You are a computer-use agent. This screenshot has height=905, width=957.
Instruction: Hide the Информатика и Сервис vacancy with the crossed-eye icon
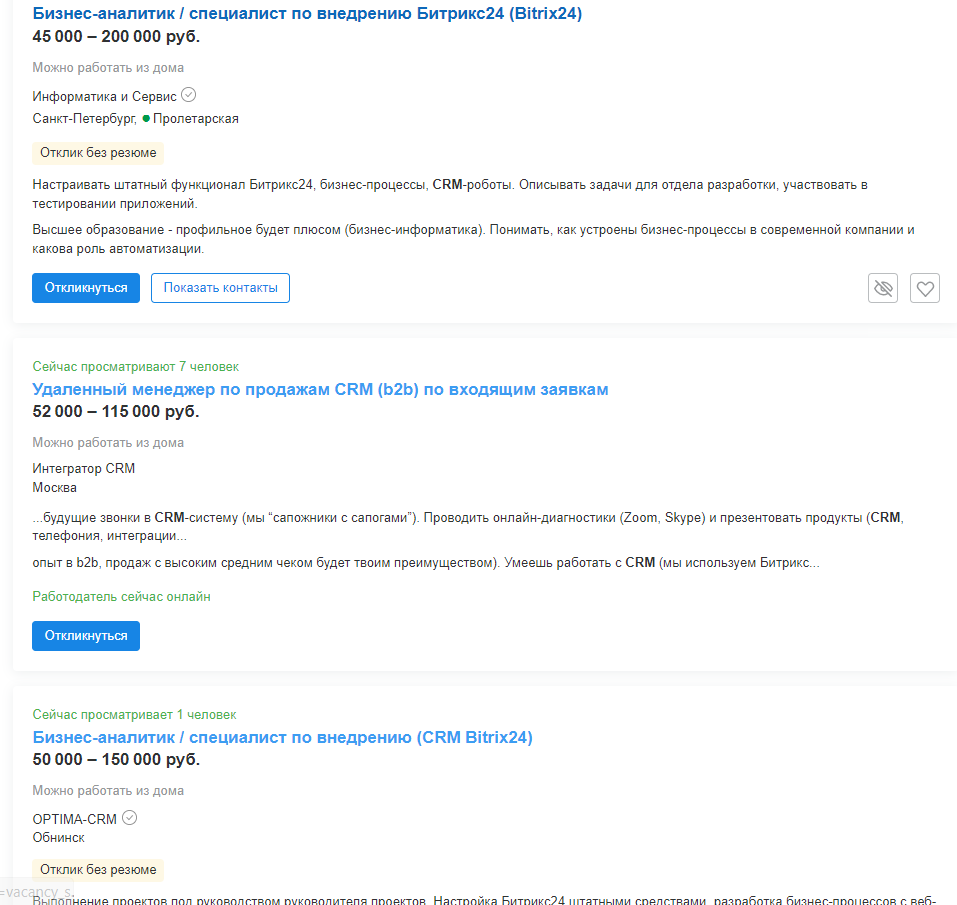(883, 288)
